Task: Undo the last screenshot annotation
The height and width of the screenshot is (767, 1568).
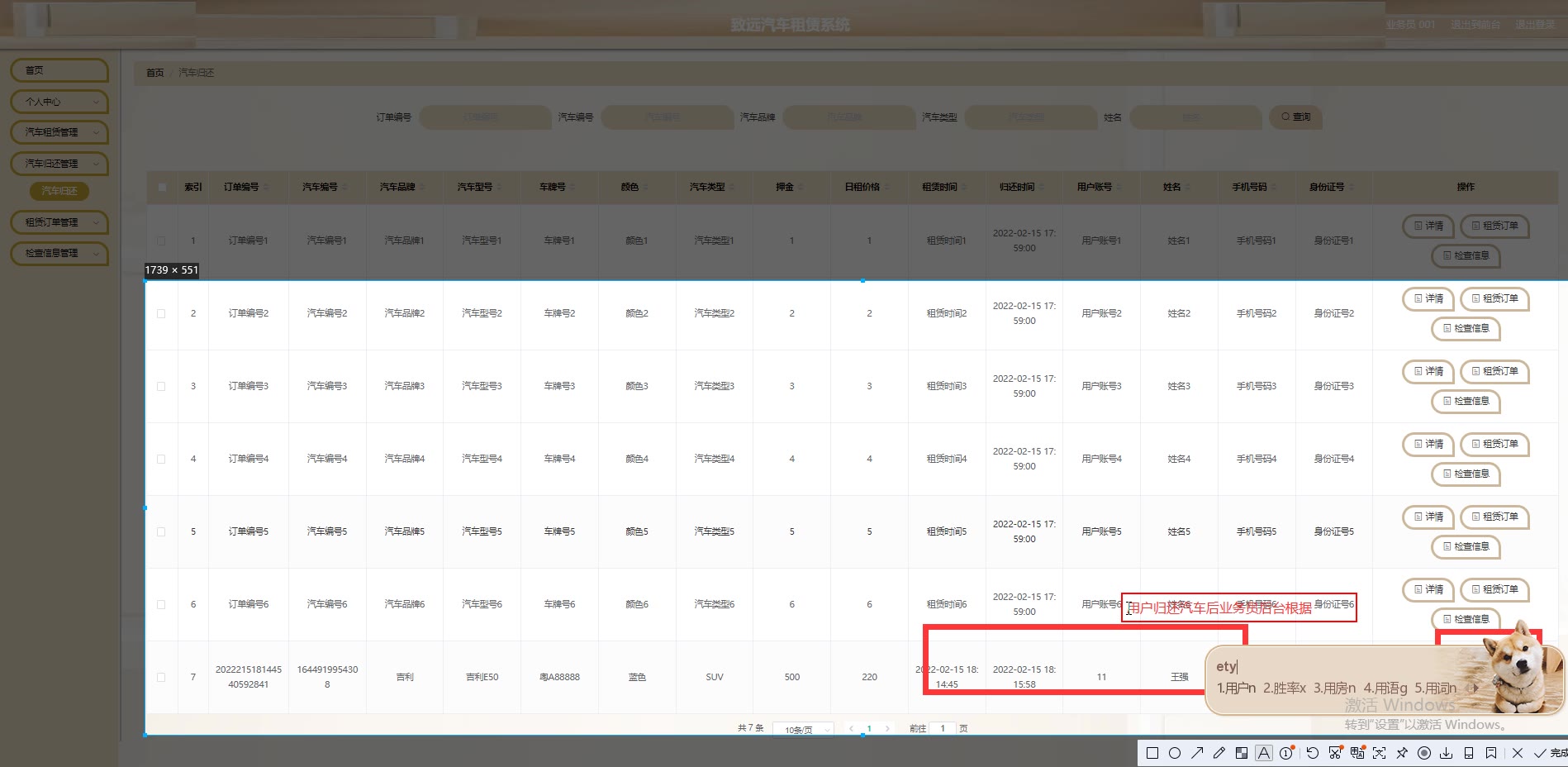Action: pyautogui.click(x=1312, y=753)
